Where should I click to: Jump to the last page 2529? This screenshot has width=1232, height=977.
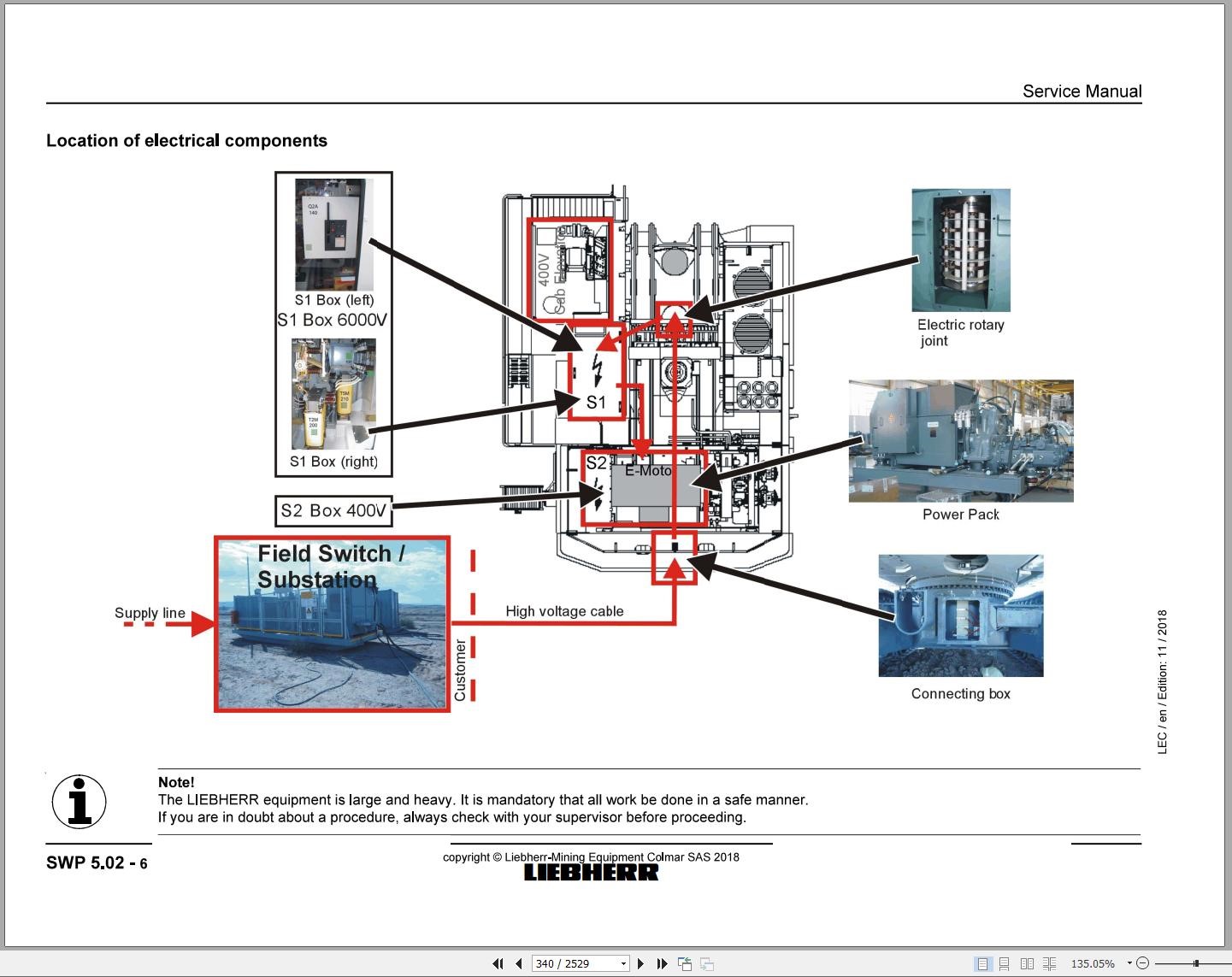coord(663,963)
